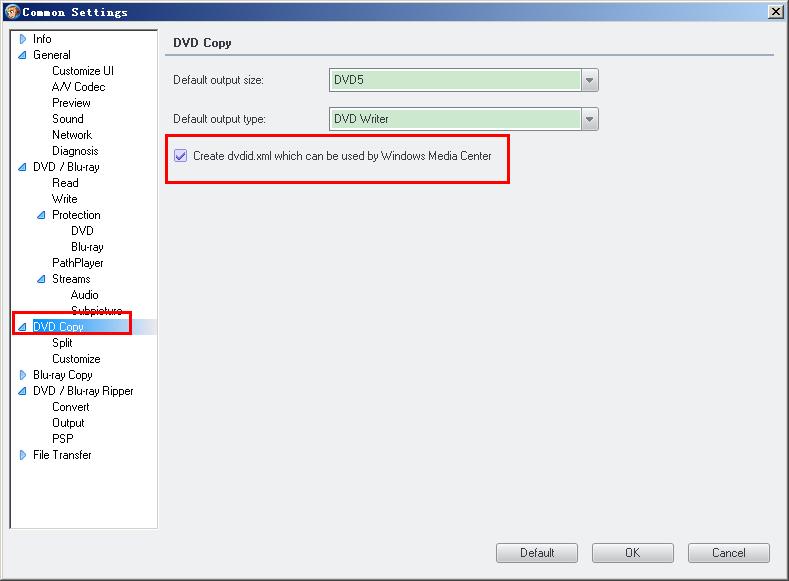Open the Default output type dropdown arrow
Image resolution: width=789 pixels, height=581 pixels.
pos(589,119)
